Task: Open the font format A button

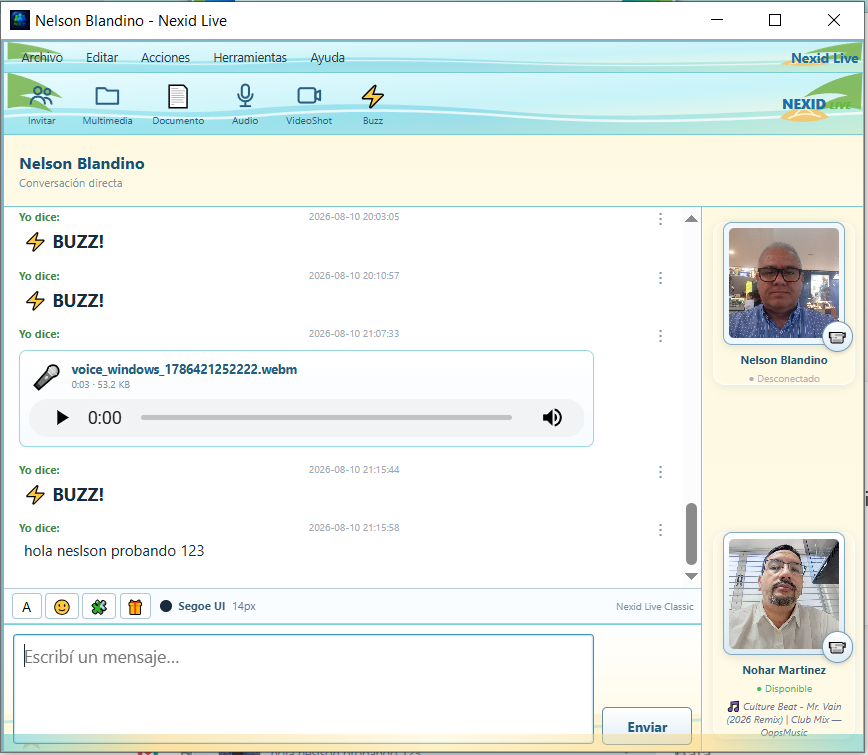Action: click(27, 607)
